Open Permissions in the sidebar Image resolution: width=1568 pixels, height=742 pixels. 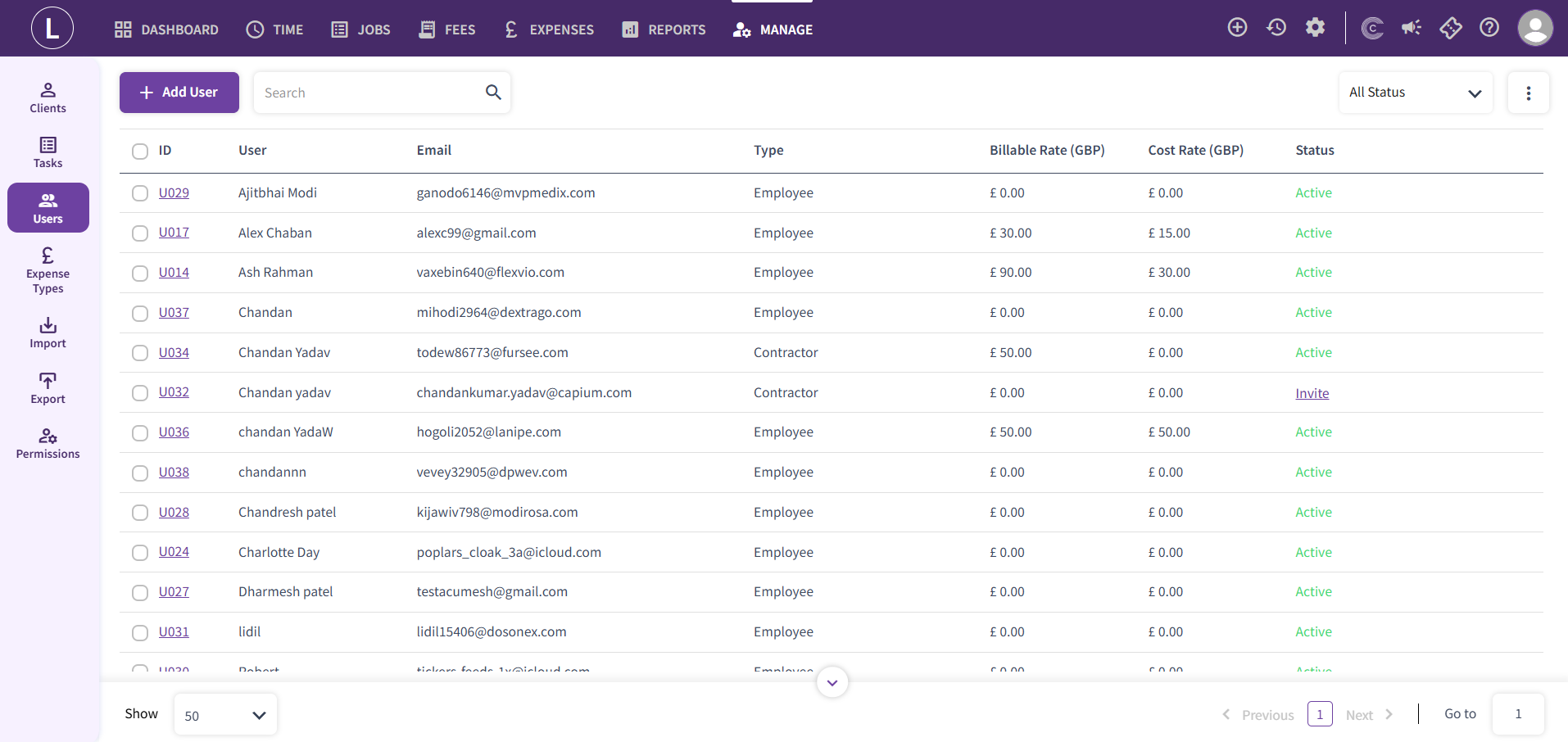point(48,444)
